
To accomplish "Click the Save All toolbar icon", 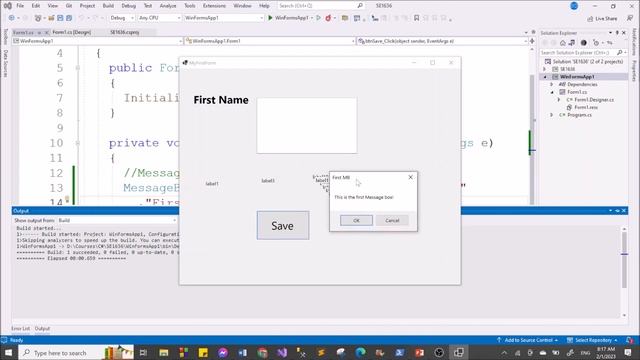I will [69, 18].
